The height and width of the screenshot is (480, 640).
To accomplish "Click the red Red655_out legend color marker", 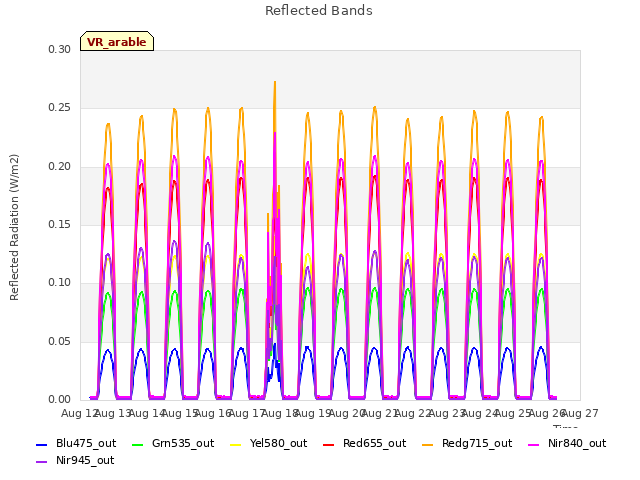I will coord(329,444).
